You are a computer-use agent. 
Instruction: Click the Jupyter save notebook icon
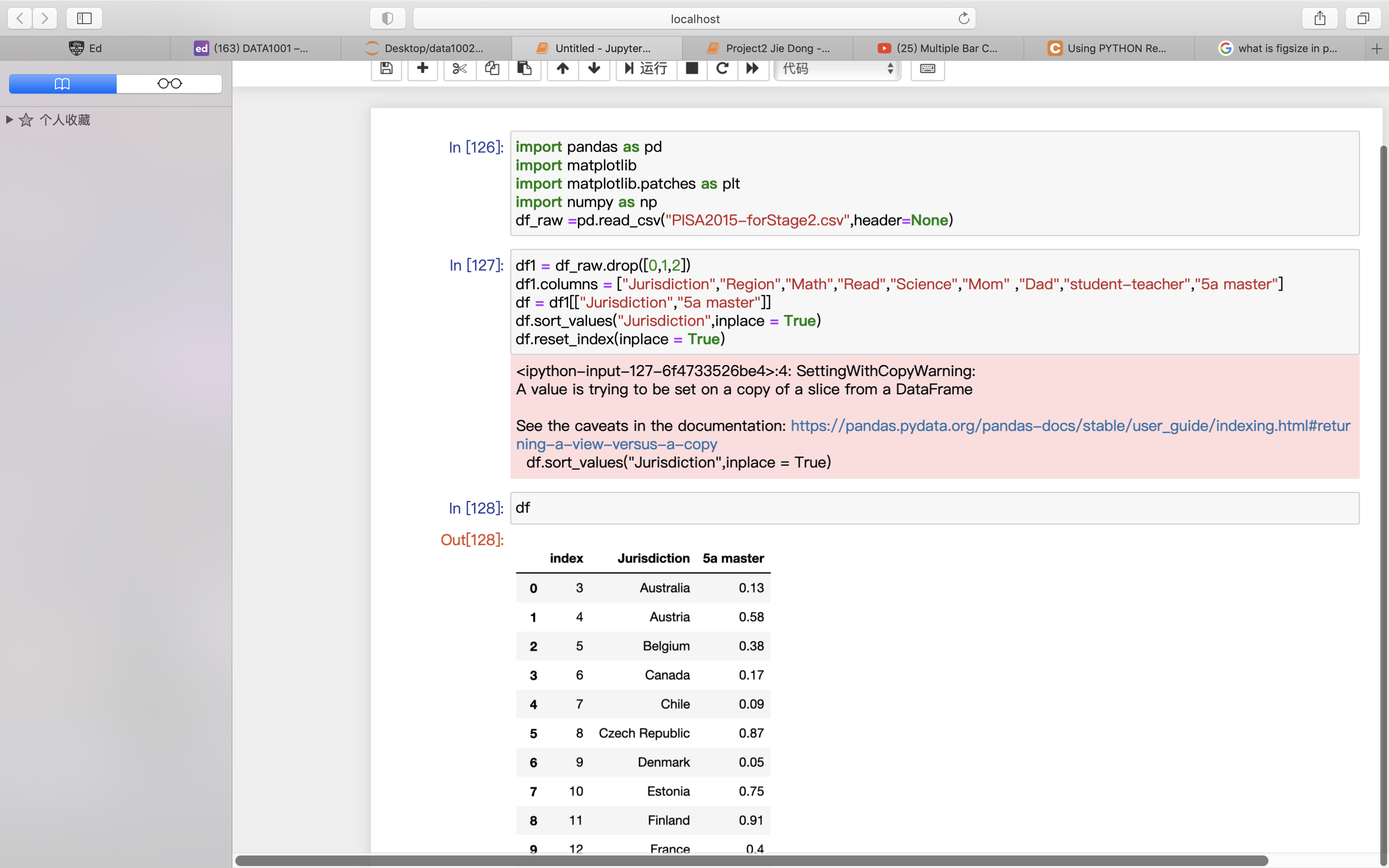[386, 69]
